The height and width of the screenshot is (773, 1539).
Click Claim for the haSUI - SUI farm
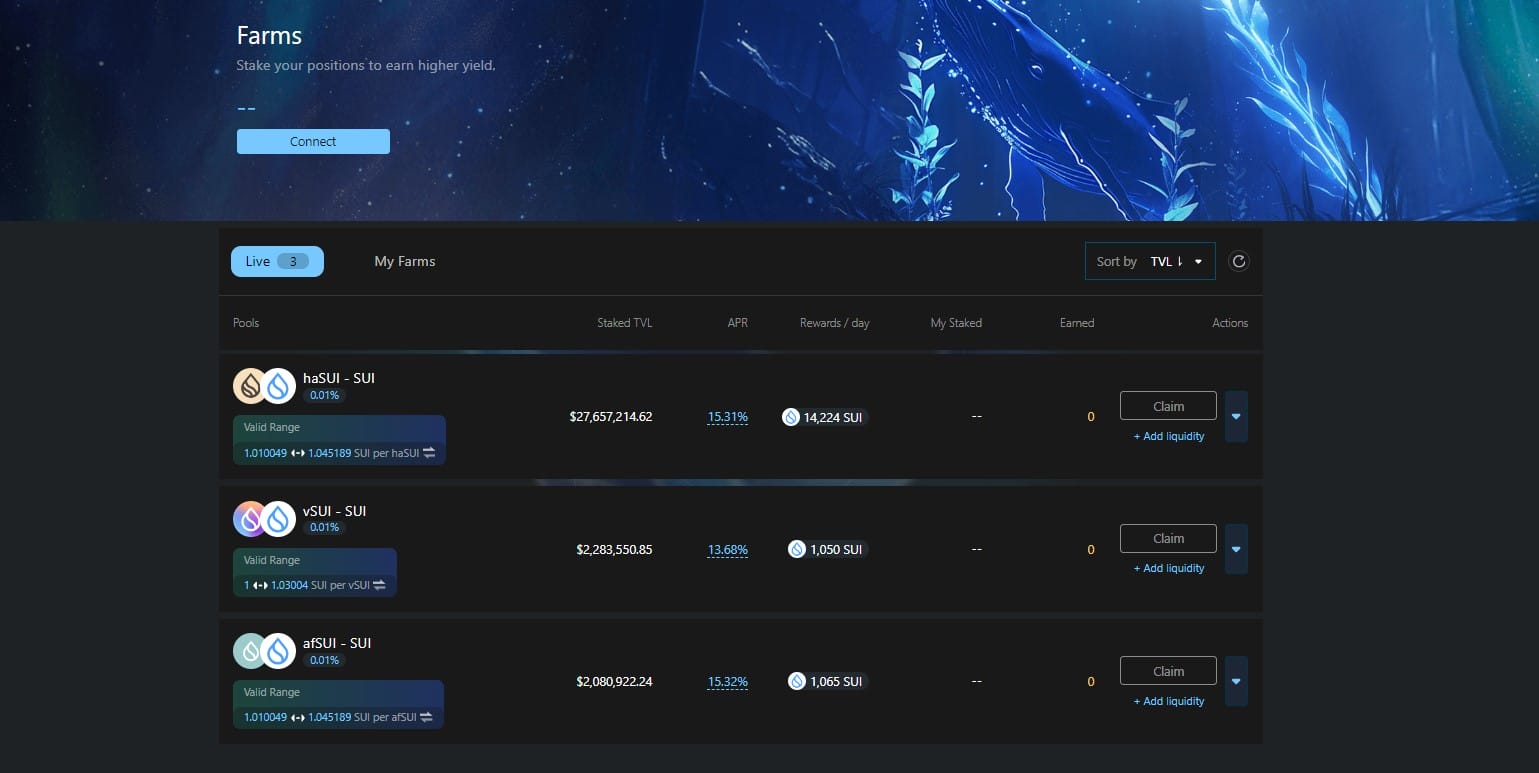(x=1167, y=405)
